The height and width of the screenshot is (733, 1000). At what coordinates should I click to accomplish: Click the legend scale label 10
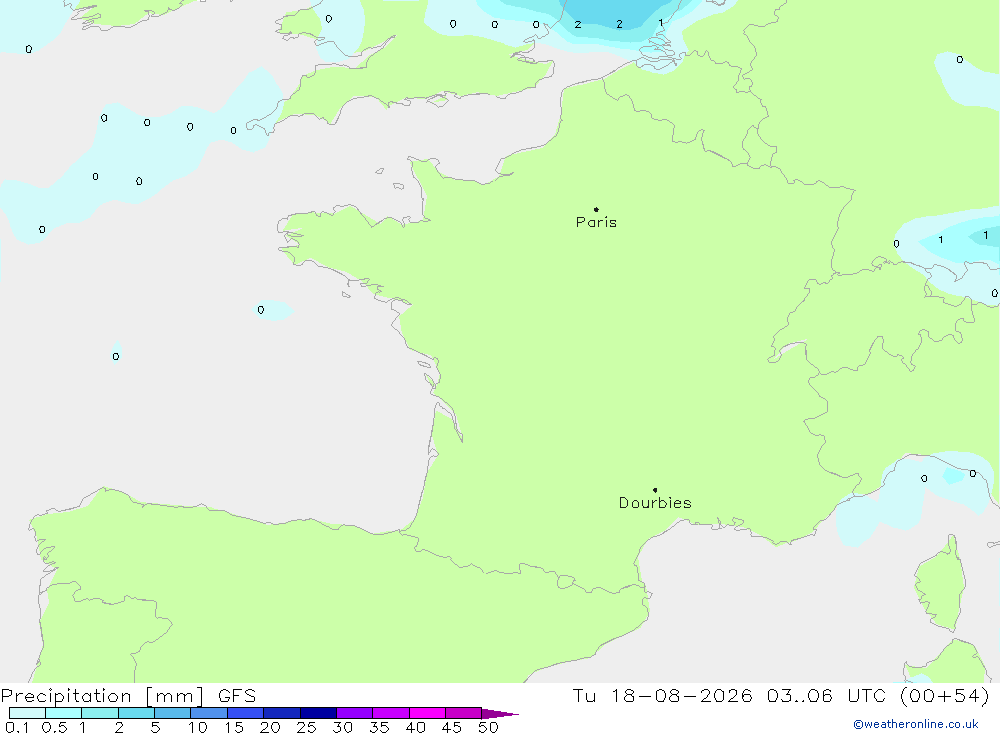tap(197, 727)
